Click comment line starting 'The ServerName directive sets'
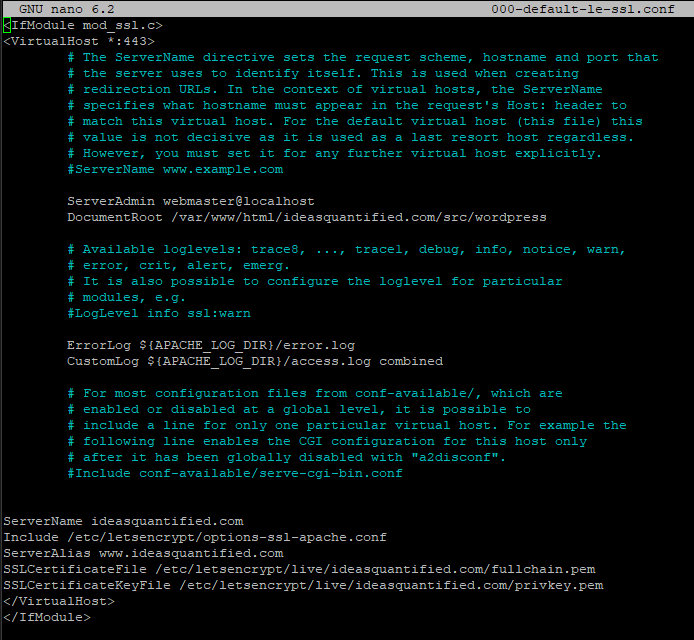The width and height of the screenshot is (694, 640). (363, 57)
